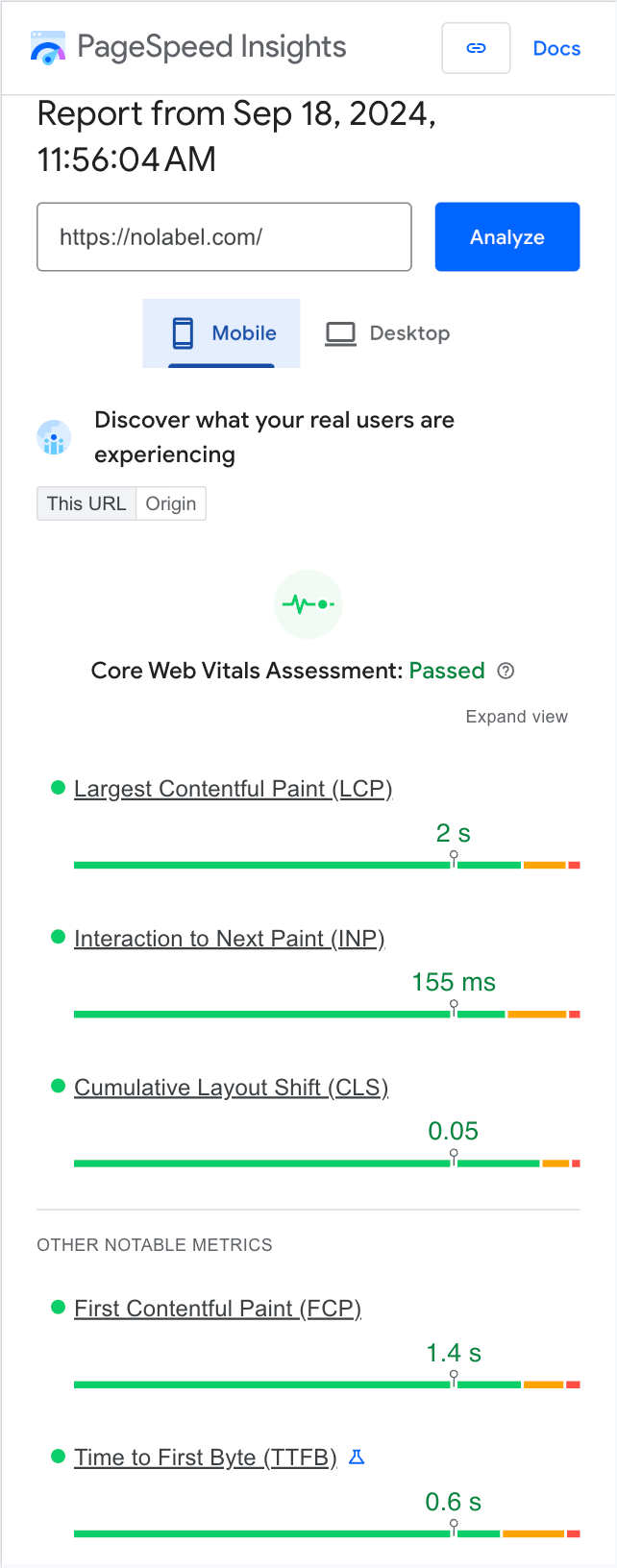This screenshot has width=617, height=1568.
Task: Open Interaction to Next Paint (INP) link
Action: 229,938
